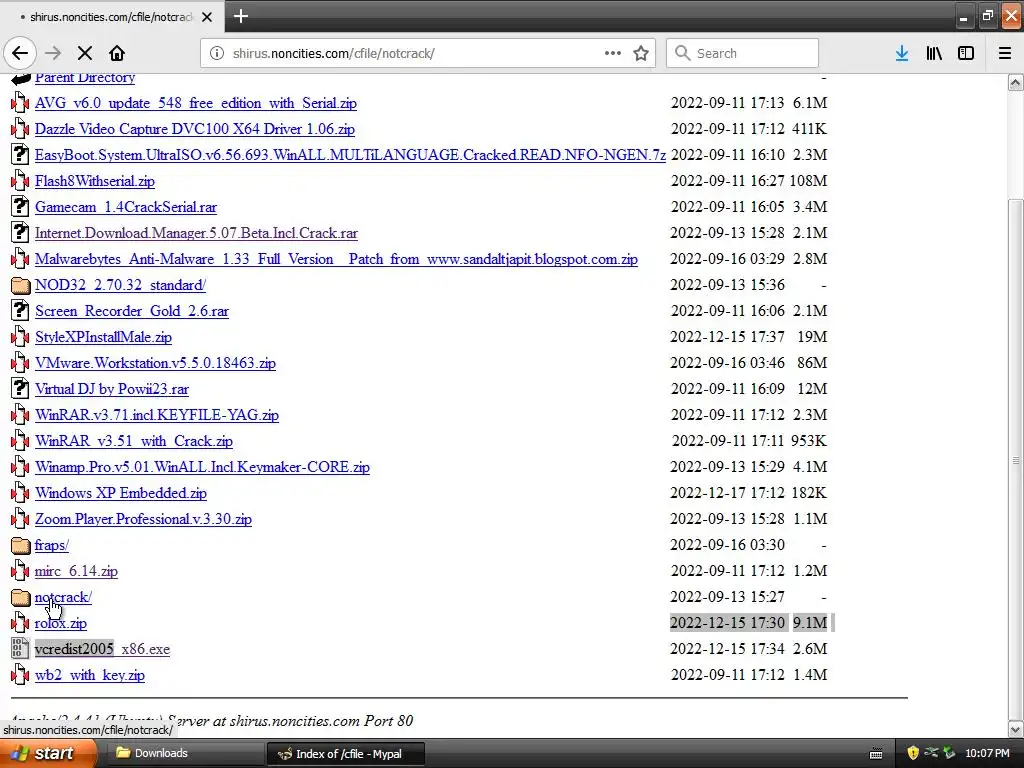Open VMware.Workstation.v5.5.0 zip link

click(x=155, y=363)
